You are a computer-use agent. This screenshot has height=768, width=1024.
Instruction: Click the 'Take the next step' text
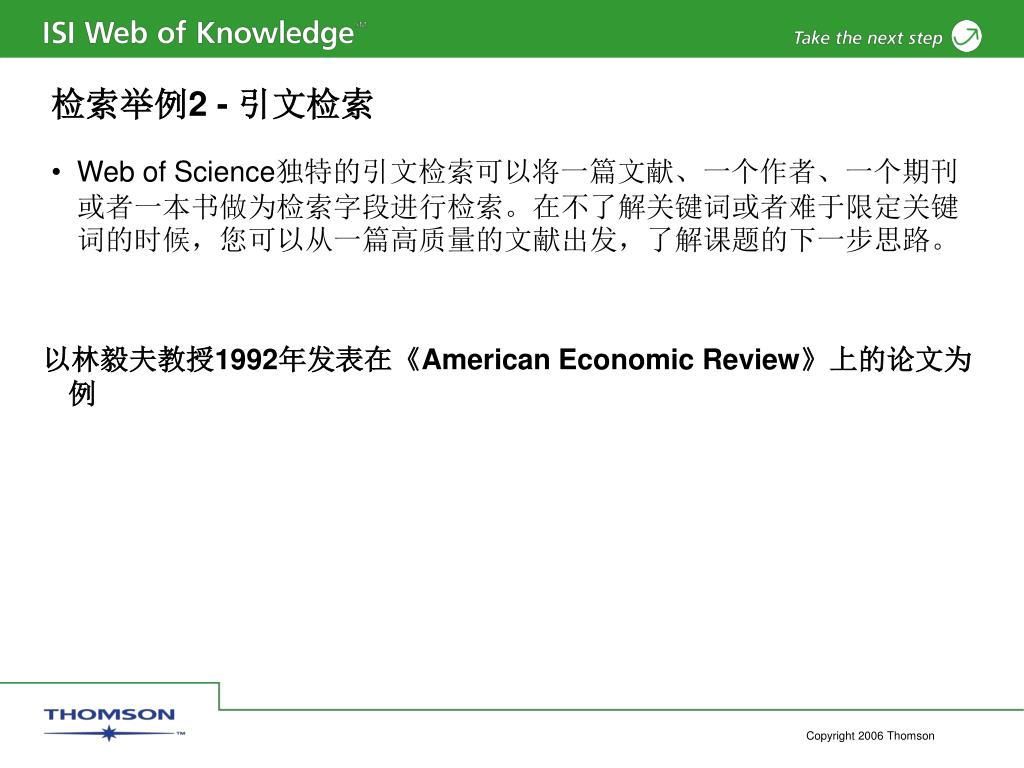pyautogui.click(x=868, y=38)
